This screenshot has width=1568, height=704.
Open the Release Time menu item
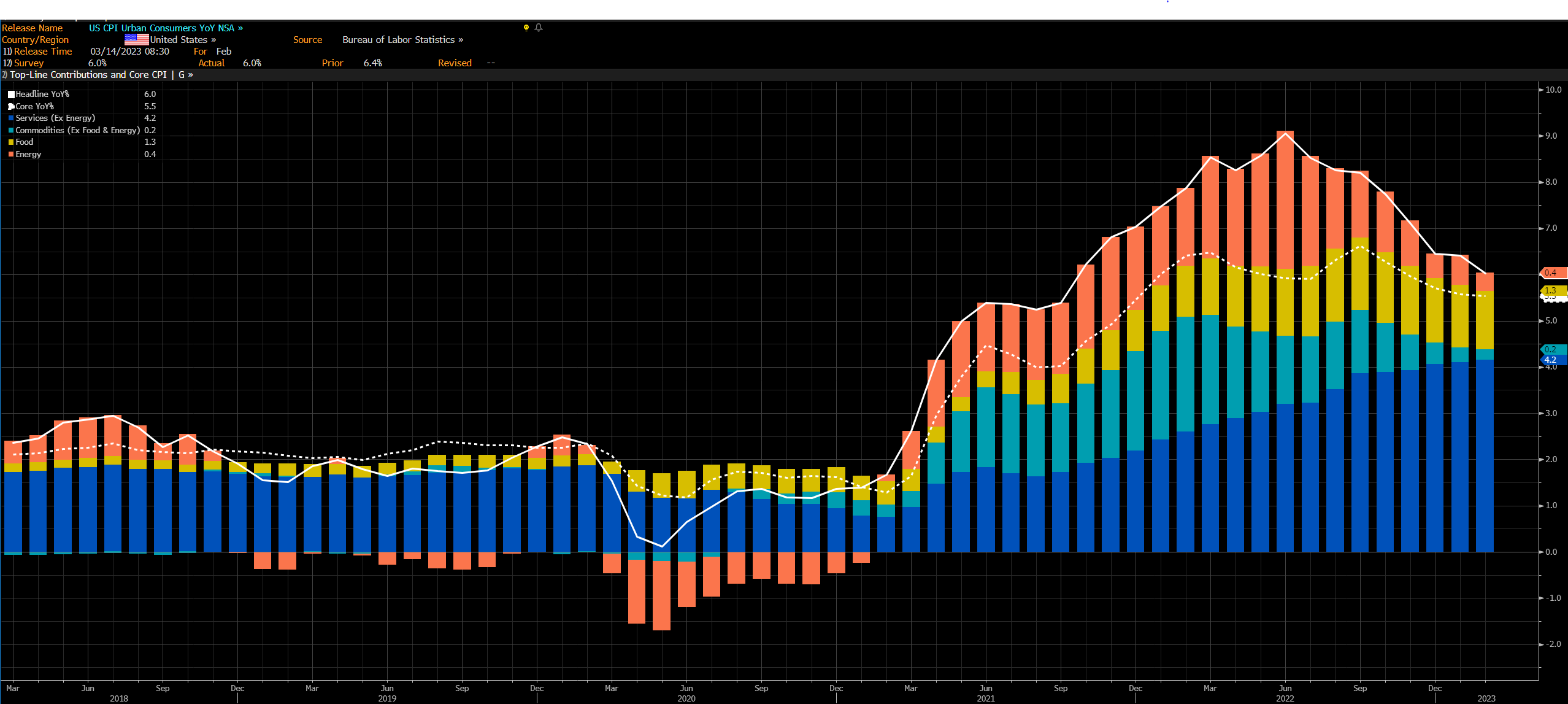coord(43,52)
